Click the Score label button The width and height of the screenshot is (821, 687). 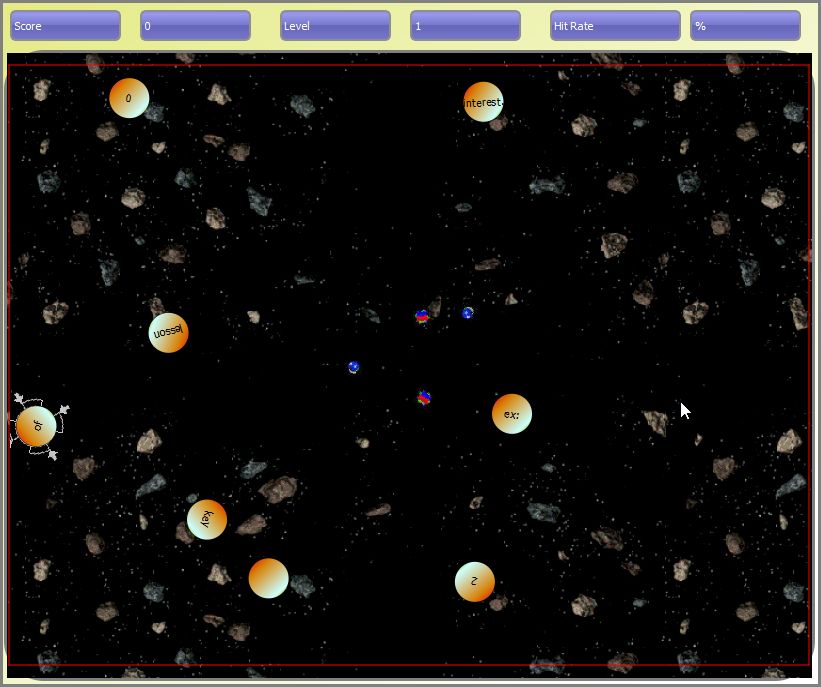pos(64,25)
